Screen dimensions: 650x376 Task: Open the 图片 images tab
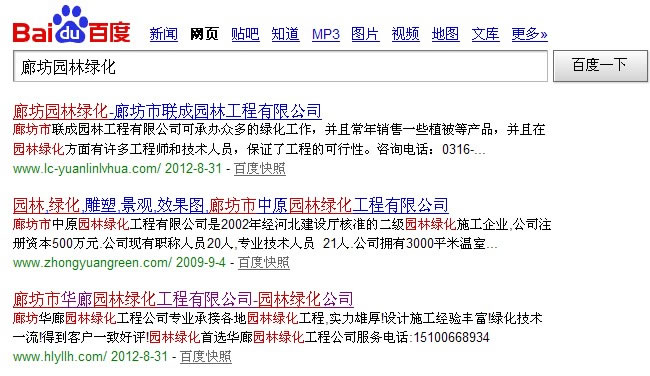coord(365,34)
